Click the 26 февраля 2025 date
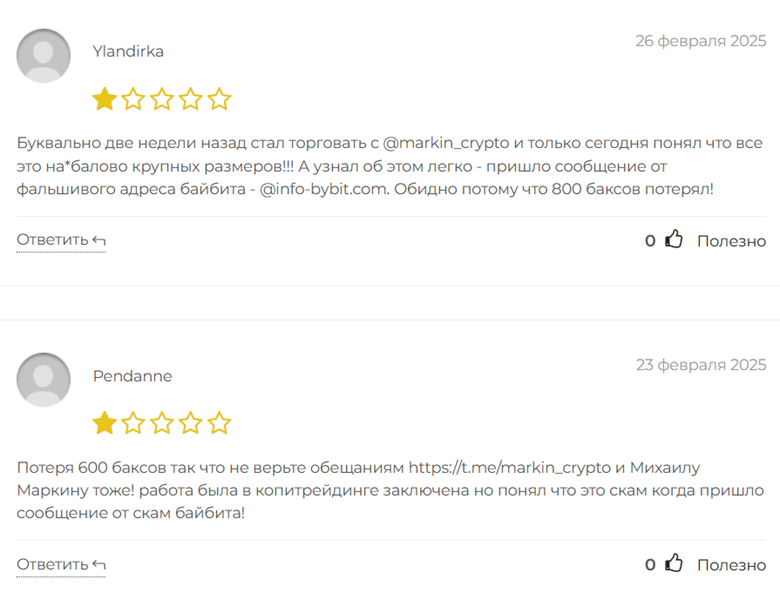The height and width of the screenshot is (600, 780). pyautogui.click(x=701, y=41)
